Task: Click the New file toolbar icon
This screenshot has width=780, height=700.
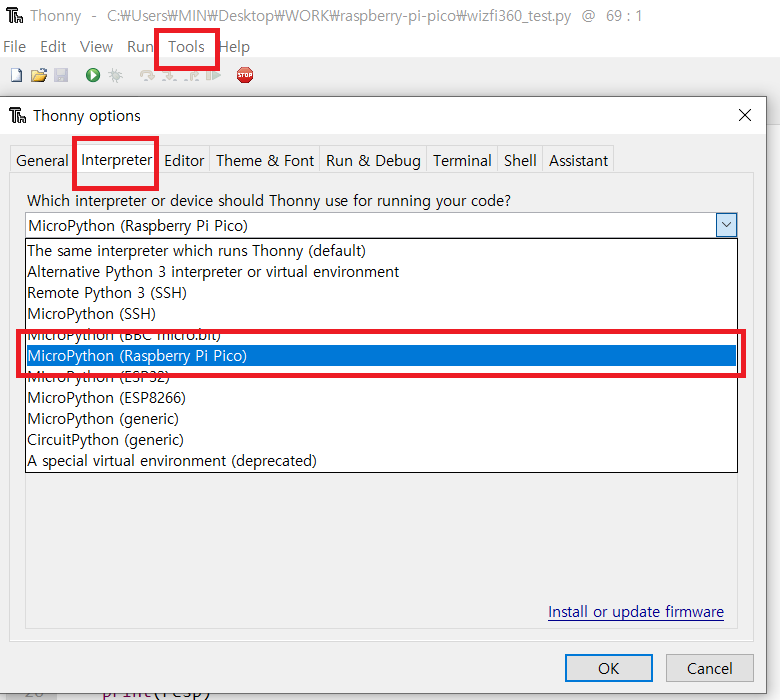Action: (16, 75)
